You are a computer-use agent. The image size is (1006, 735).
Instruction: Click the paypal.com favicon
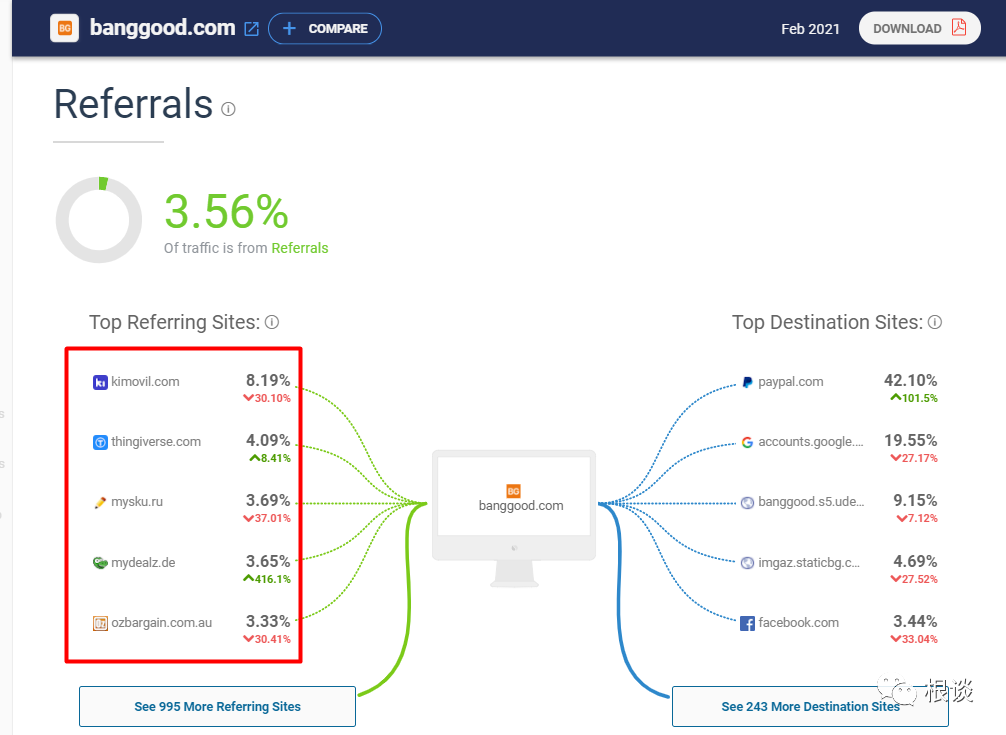[x=747, y=382]
